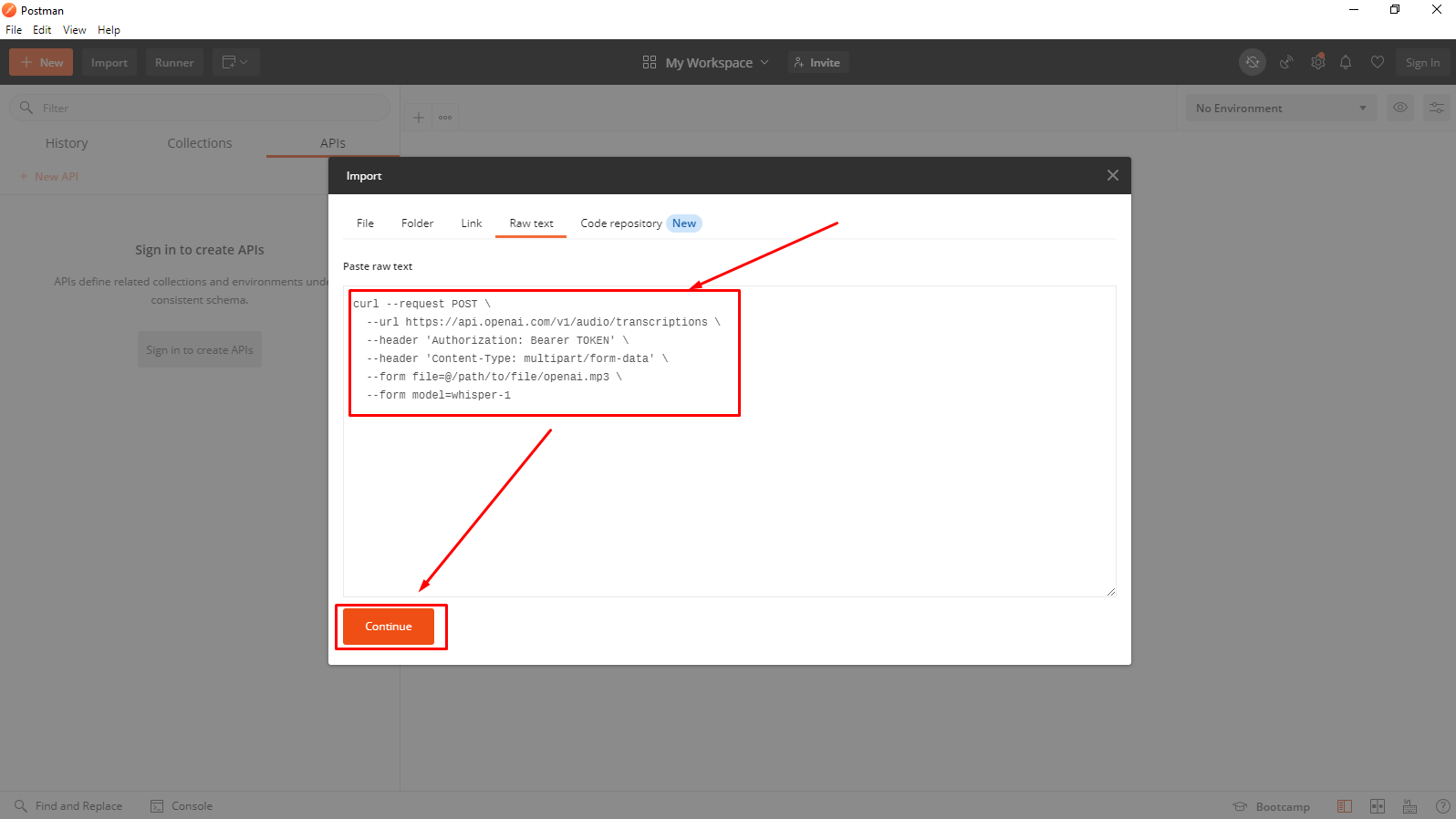Click the Invite button
Viewport: 1456px width, 819px height.
[x=818, y=62]
